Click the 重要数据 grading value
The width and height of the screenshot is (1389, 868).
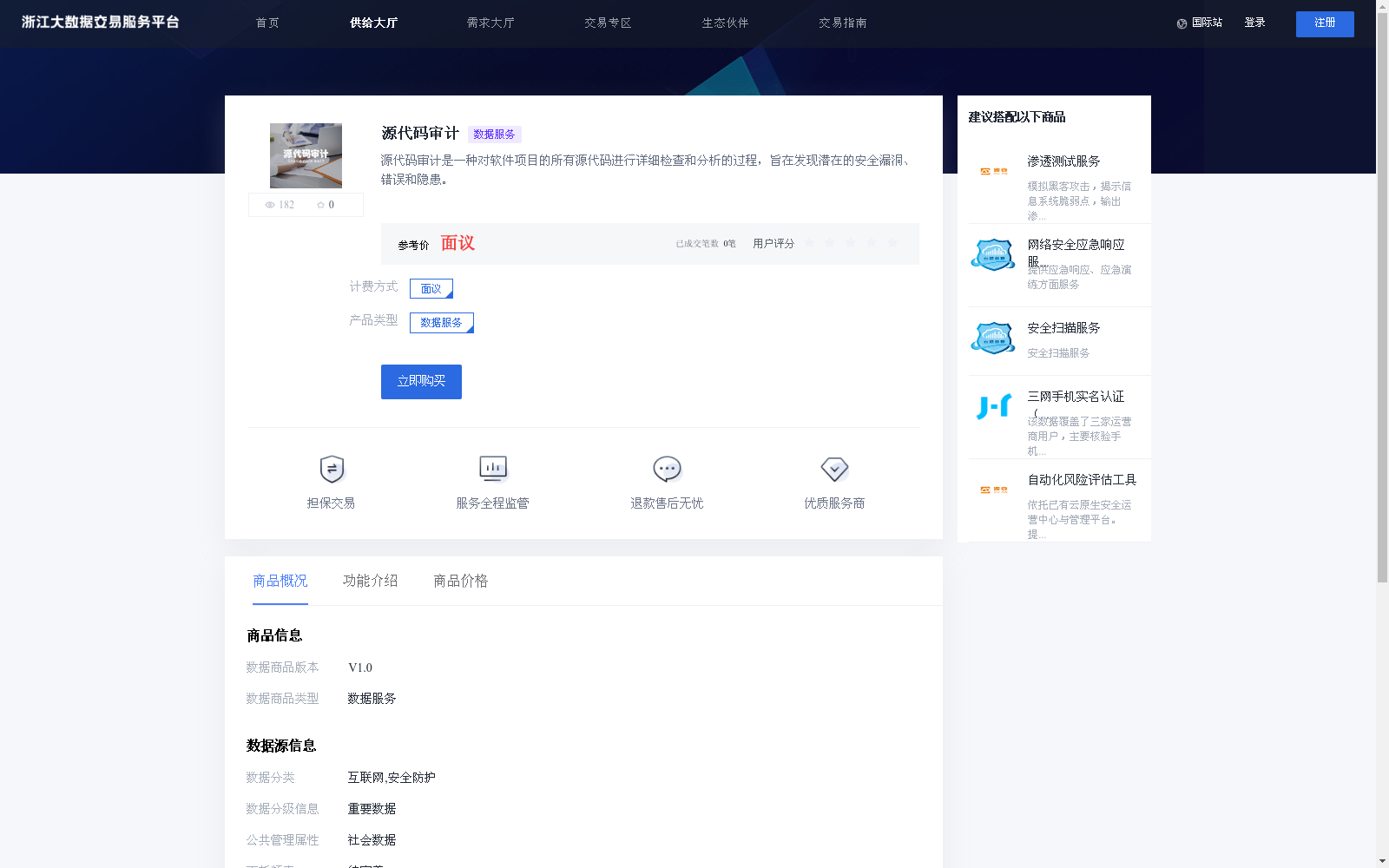pos(372,809)
